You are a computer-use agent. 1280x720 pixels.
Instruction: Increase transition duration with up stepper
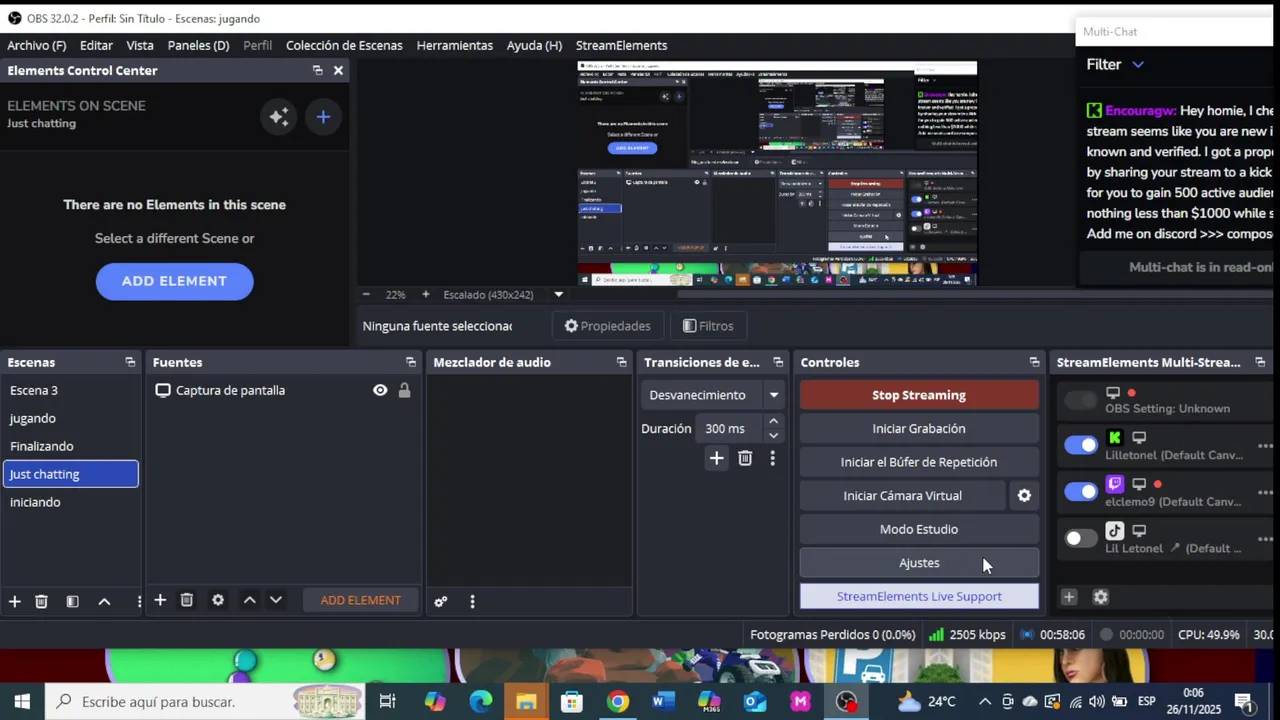click(x=773, y=422)
